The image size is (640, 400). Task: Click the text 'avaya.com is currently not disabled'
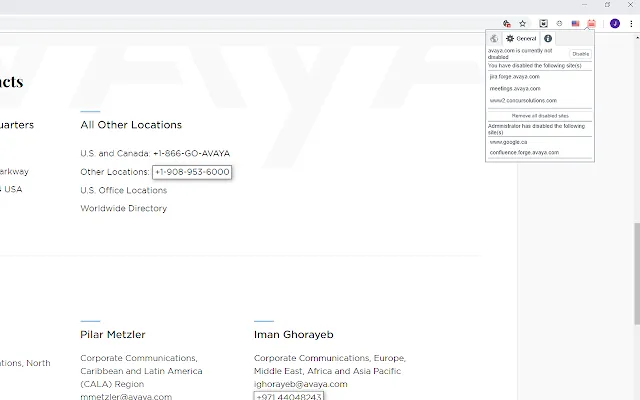pyautogui.click(x=520, y=54)
